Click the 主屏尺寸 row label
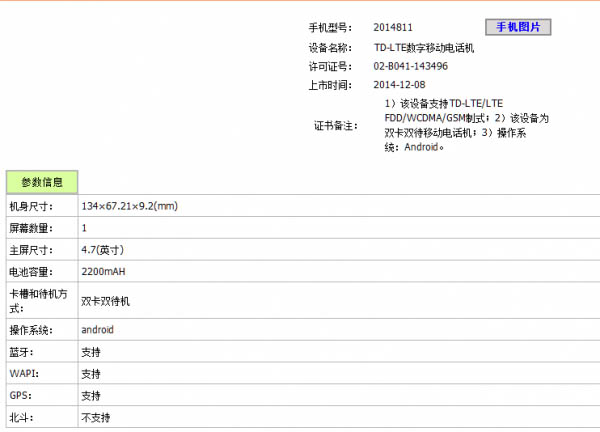 point(31,250)
